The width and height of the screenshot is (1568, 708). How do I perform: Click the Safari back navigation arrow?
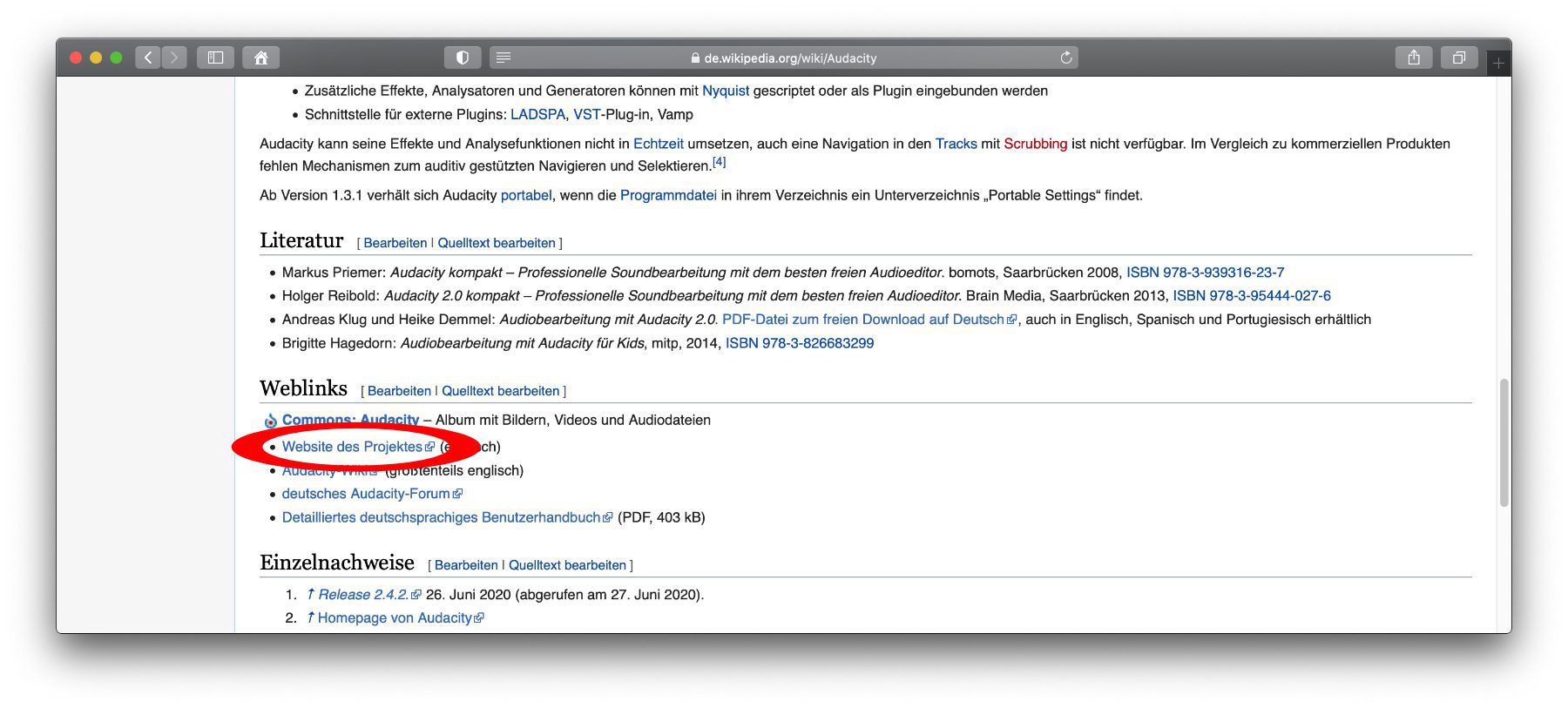(148, 57)
